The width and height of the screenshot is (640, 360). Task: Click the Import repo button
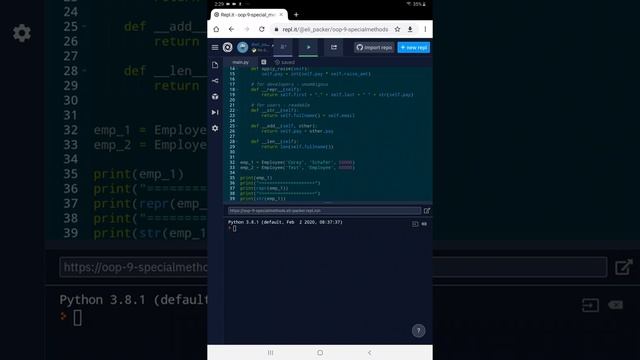[374, 47]
